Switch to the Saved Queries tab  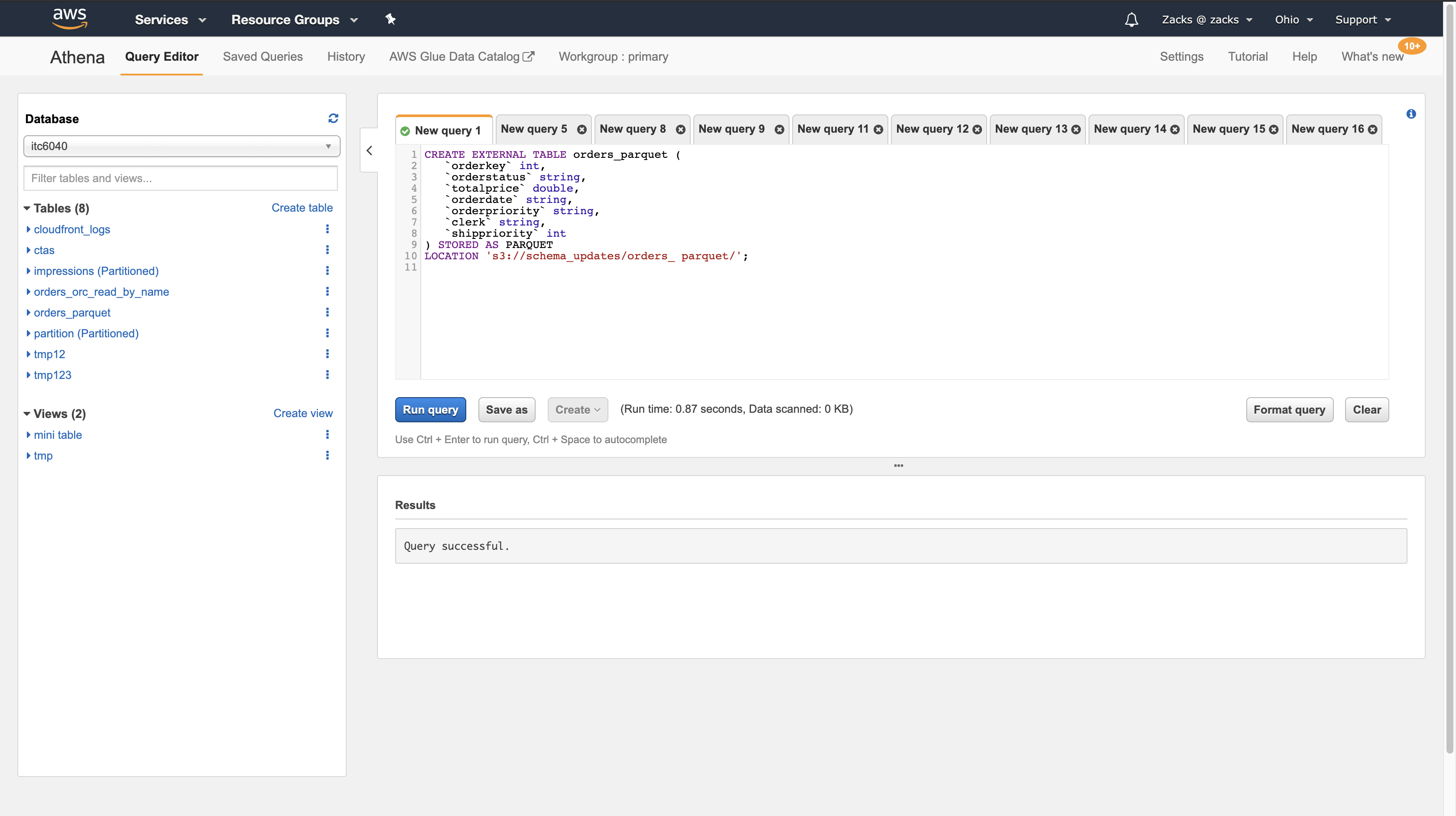tap(262, 56)
